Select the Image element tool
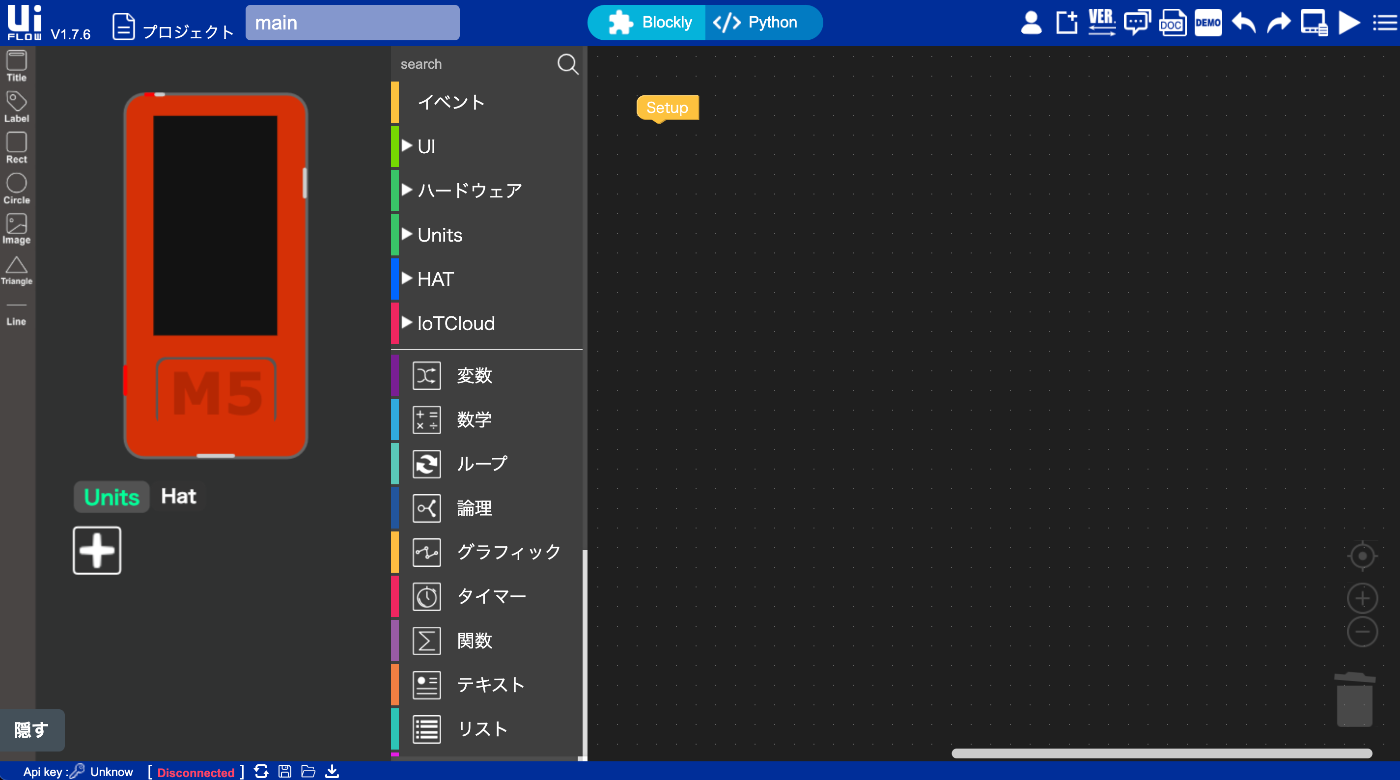The height and width of the screenshot is (780, 1400). pyautogui.click(x=17, y=229)
